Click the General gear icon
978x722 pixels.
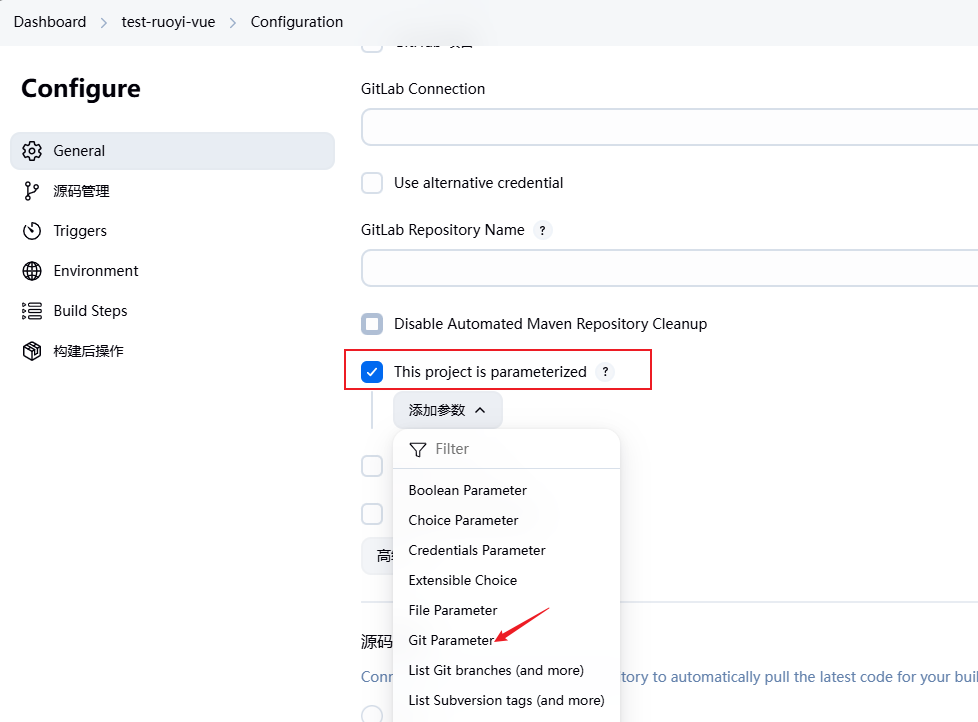pos(32,151)
